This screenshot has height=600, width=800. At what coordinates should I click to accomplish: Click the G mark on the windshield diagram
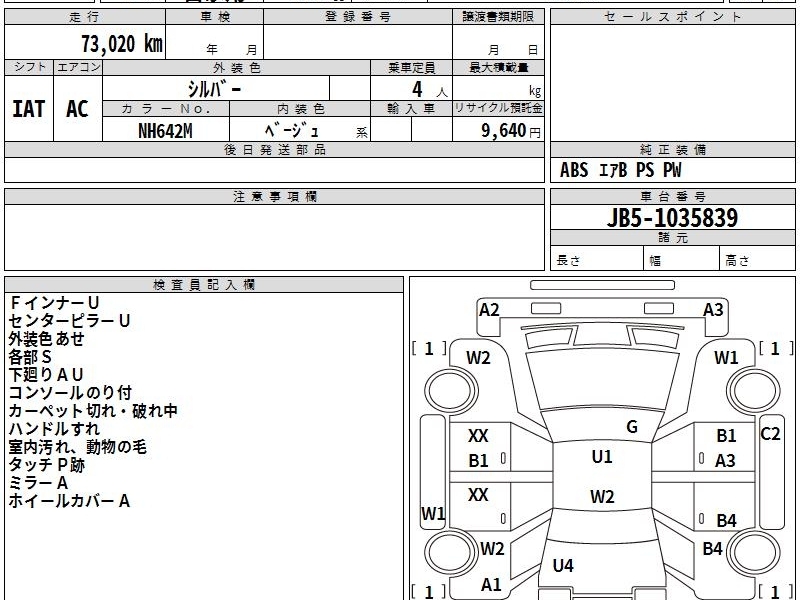coord(632,427)
